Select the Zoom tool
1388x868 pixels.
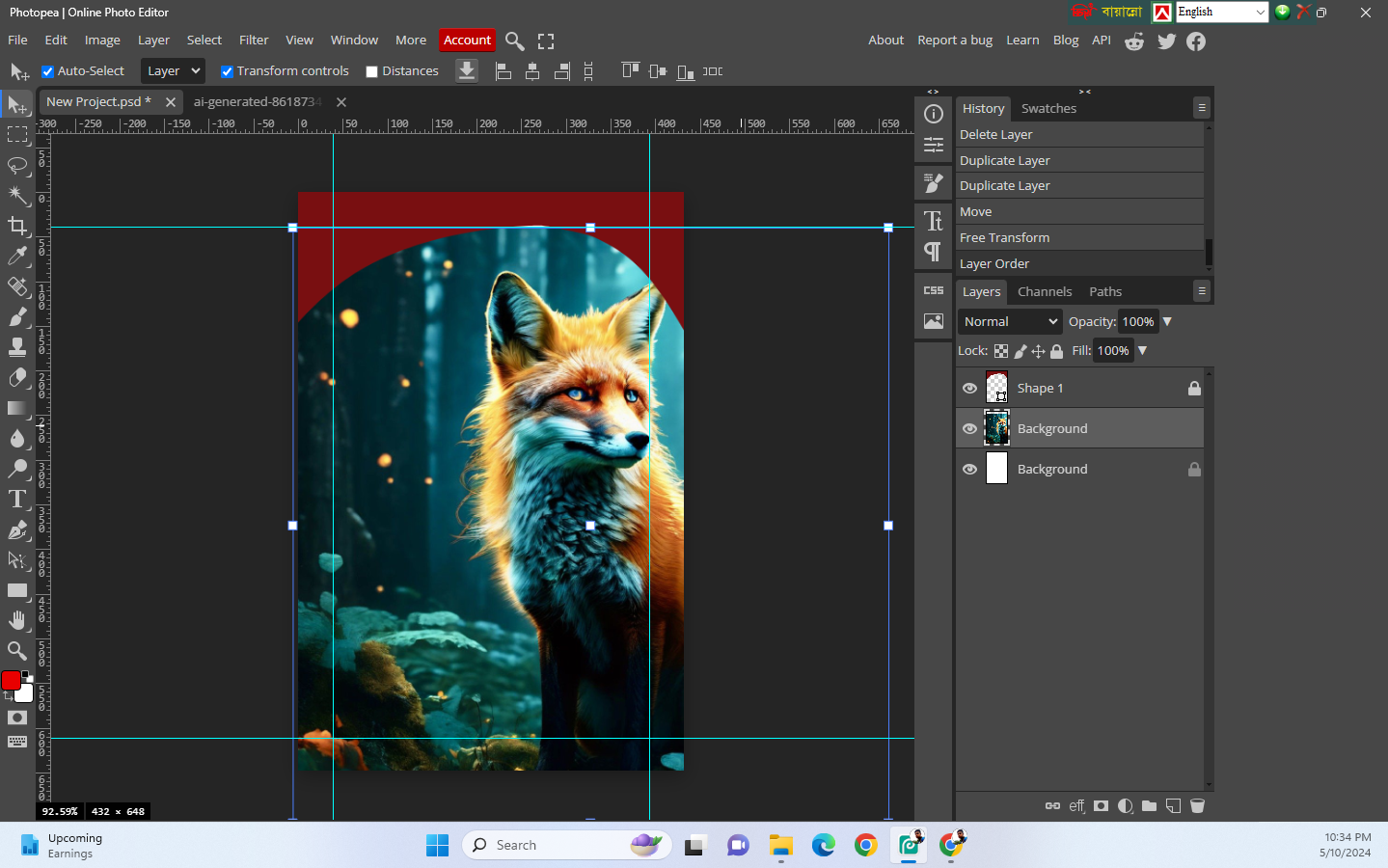pyautogui.click(x=17, y=650)
